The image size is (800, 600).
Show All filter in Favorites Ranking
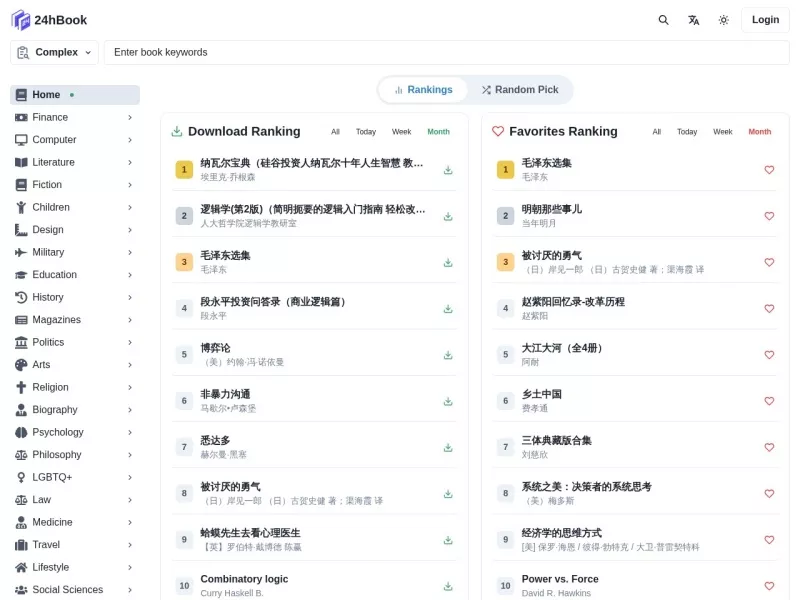click(x=657, y=132)
